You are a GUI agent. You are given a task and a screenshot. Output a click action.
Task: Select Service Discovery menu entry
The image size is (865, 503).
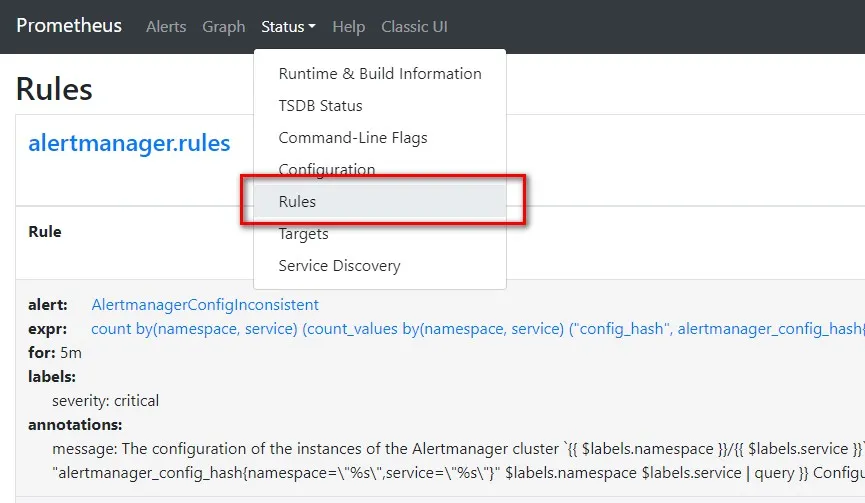tap(380, 265)
